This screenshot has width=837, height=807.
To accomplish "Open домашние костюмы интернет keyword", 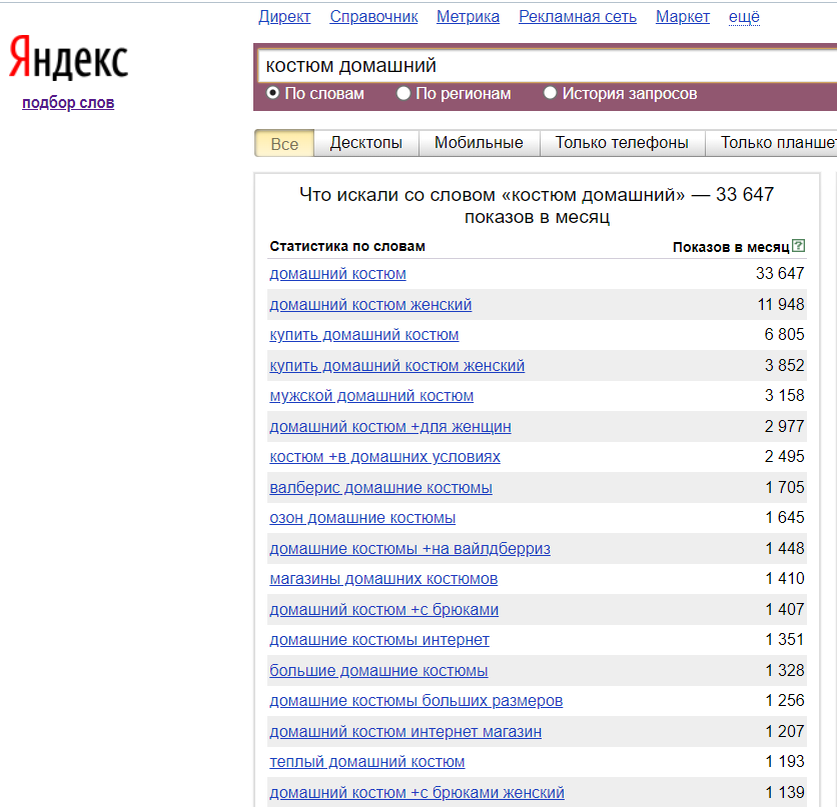I will (379, 639).
